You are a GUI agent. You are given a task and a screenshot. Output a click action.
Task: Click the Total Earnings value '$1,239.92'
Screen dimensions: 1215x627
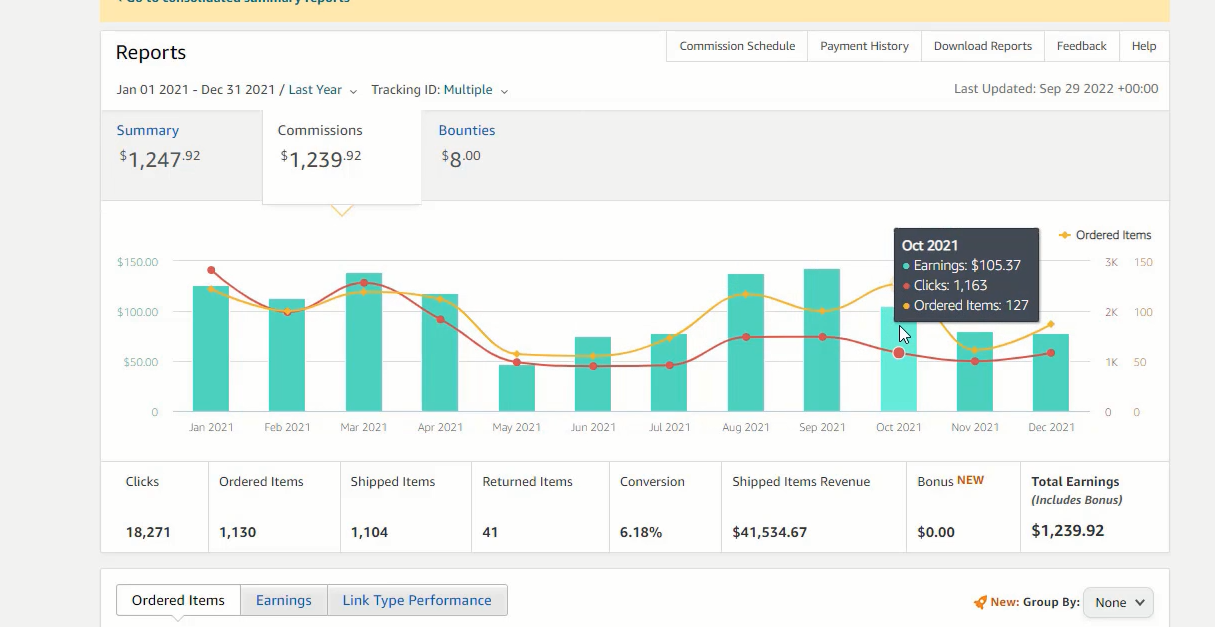[x=1068, y=531]
